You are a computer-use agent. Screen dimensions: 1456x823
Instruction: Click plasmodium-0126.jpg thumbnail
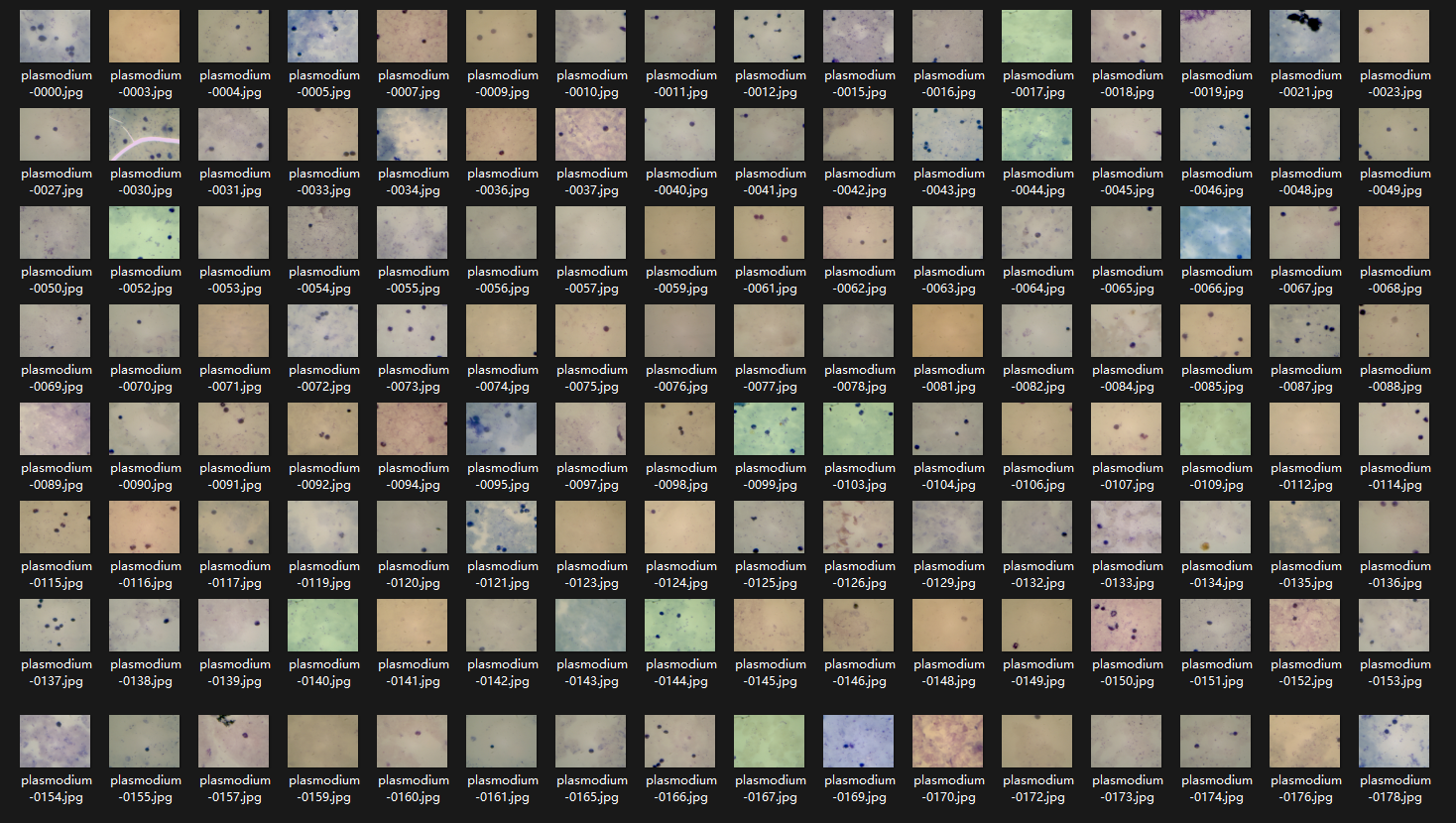859,528
